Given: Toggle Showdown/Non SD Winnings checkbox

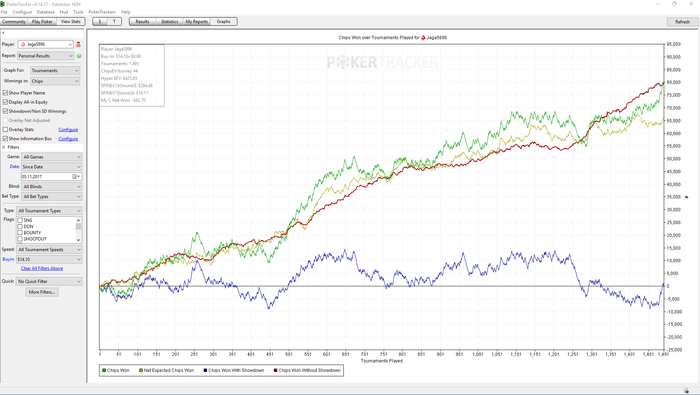Looking at the screenshot, I should pos(5,111).
